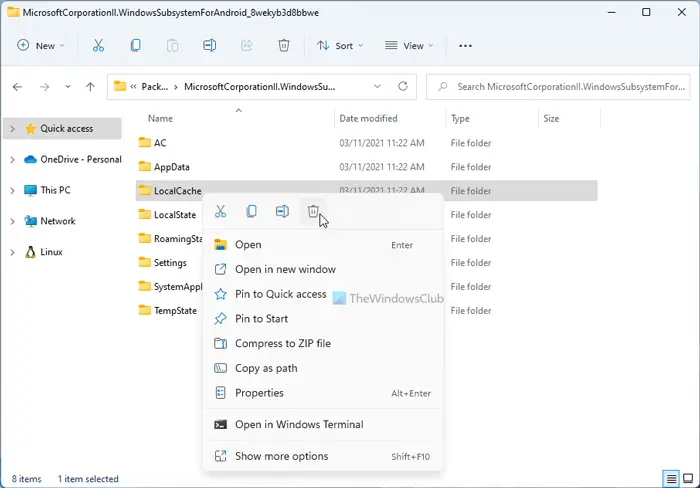Choose Open in new window
This screenshot has width=700, height=488.
coord(322,269)
